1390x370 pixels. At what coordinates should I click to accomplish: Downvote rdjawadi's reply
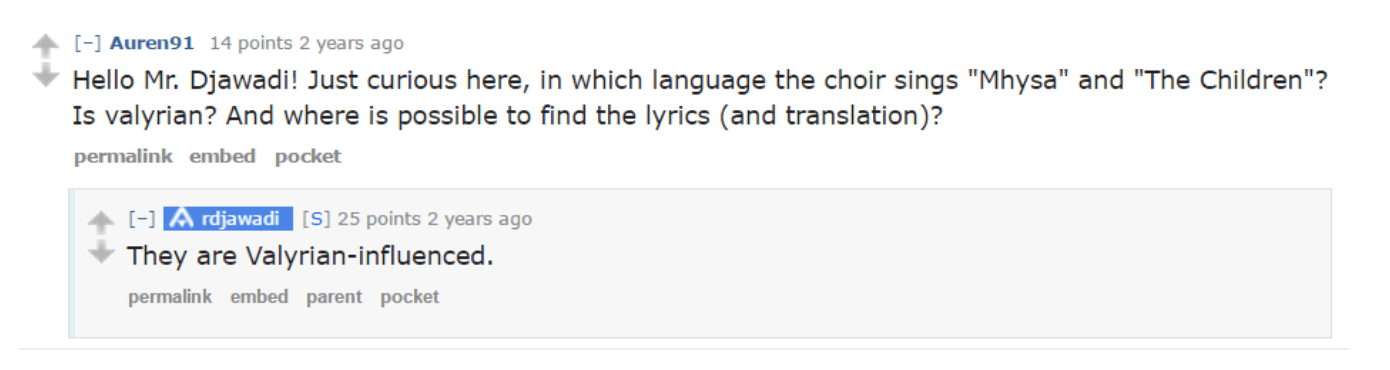click(101, 251)
